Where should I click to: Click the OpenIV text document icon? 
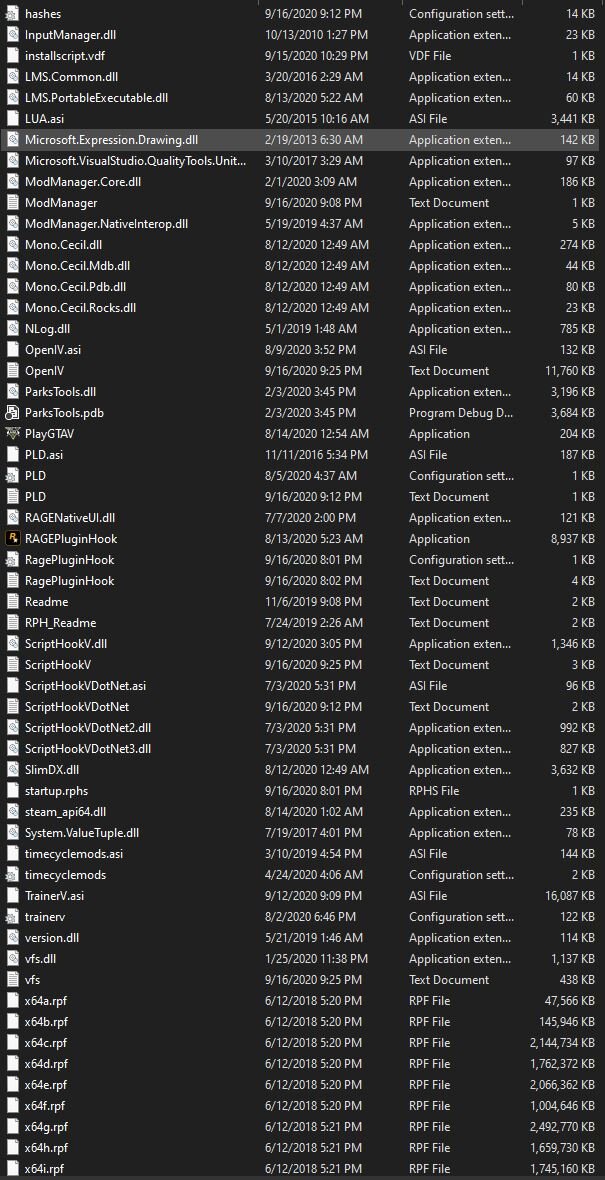pyautogui.click(x=12, y=370)
